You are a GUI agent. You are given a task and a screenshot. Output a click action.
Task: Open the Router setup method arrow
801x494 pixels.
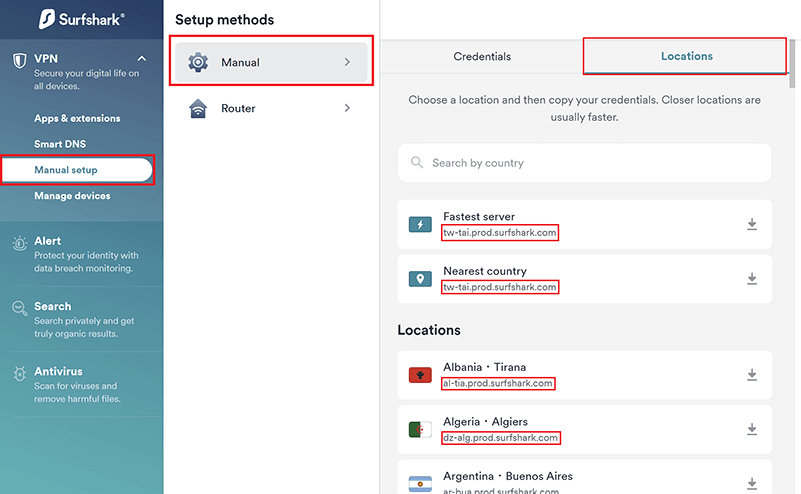[x=347, y=108]
